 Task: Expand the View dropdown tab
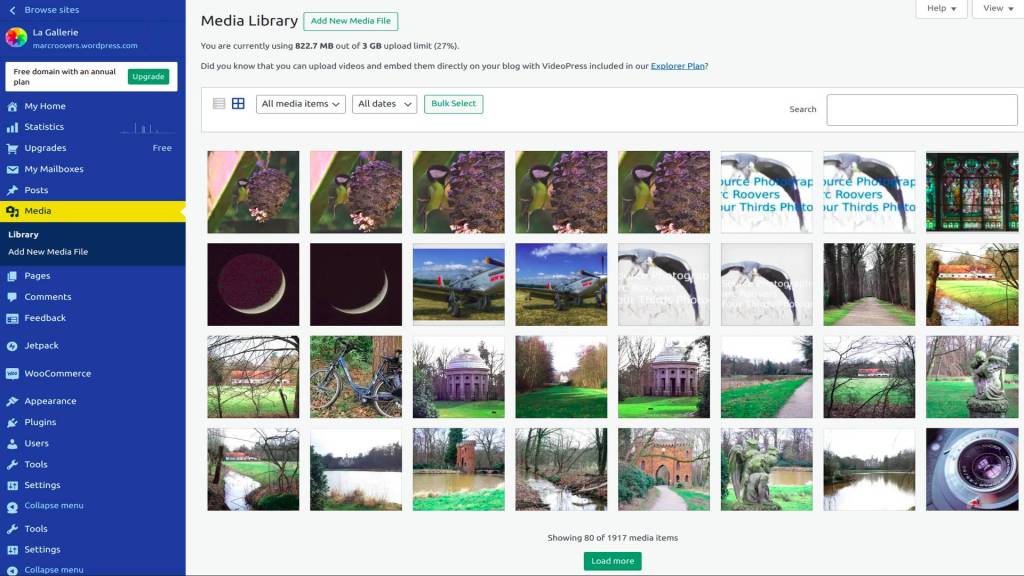[x=998, y=8]
